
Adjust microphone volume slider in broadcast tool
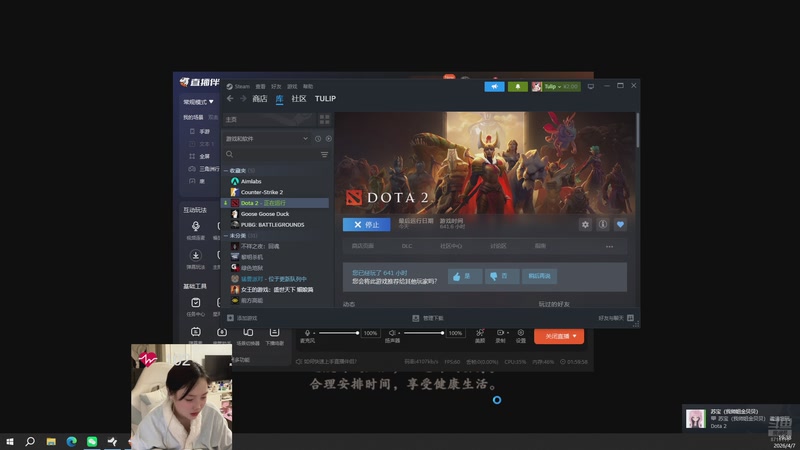(x=338, y=333)
